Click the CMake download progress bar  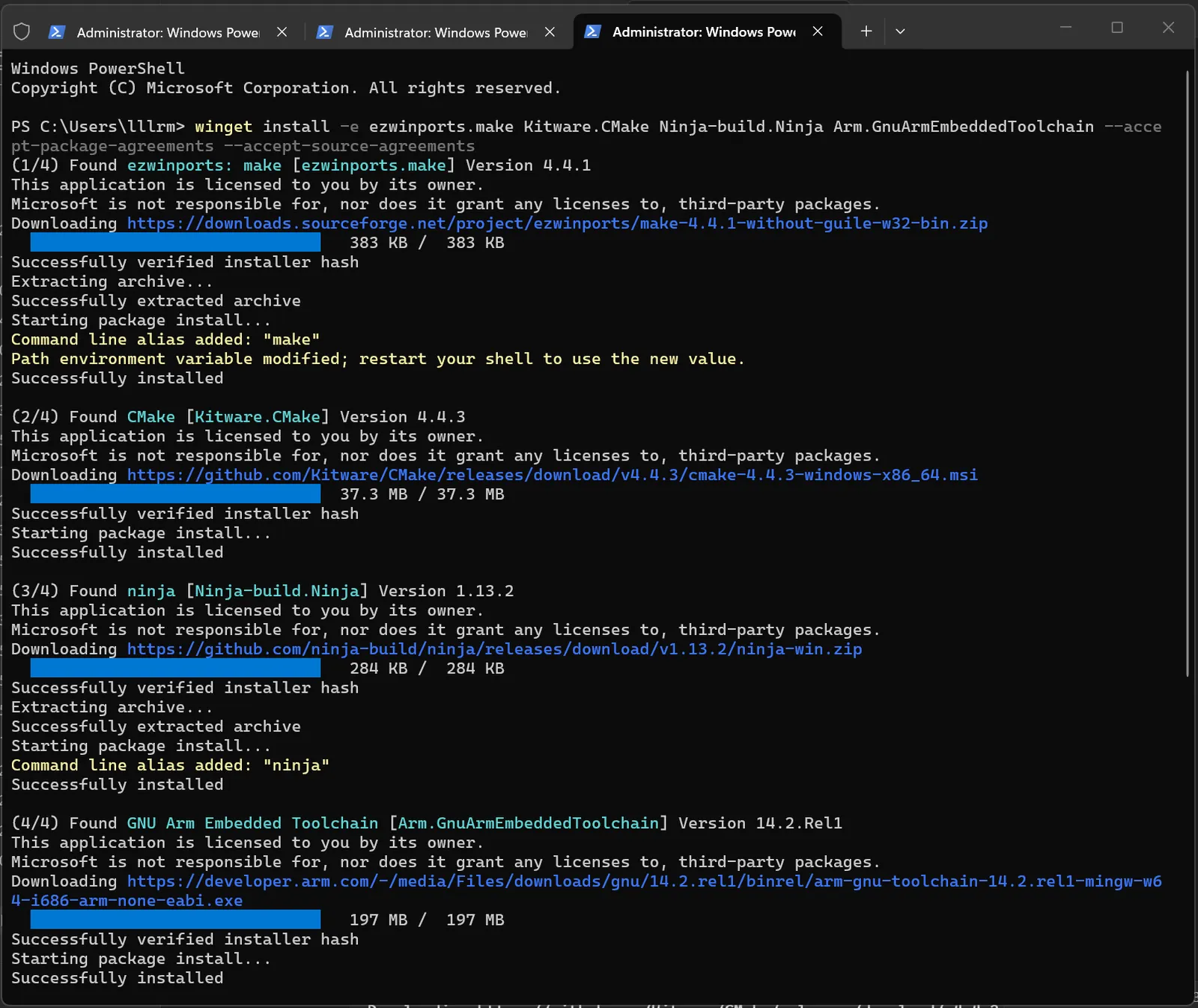pos(175,494)
